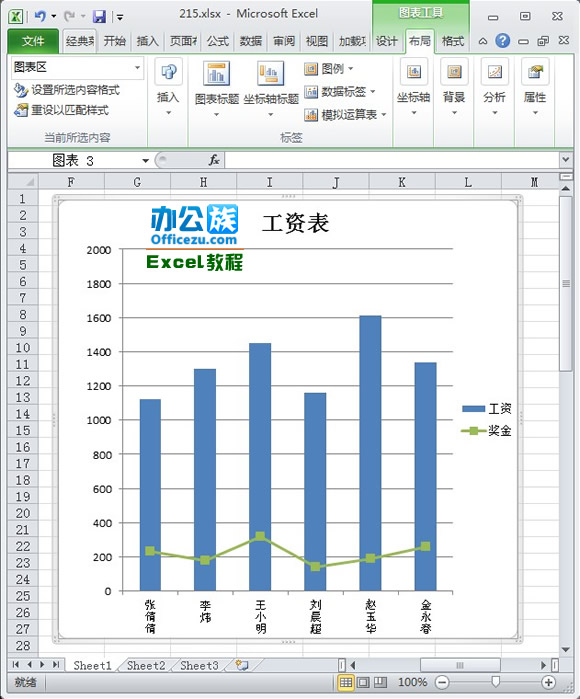Select the Sheet2 worksheet tab
Viewport: 580px width, 699px height.
tap(146, 666)
